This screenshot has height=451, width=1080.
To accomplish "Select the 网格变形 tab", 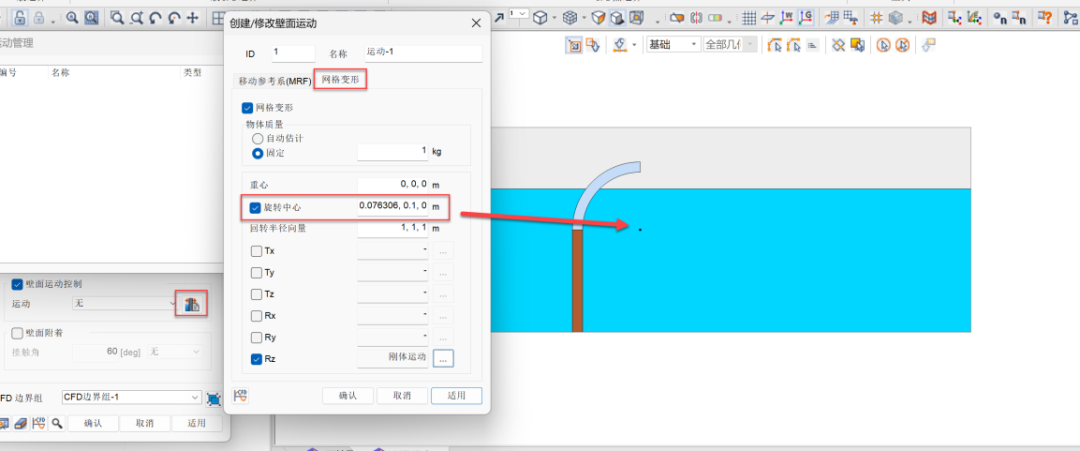I will [340, 79].
